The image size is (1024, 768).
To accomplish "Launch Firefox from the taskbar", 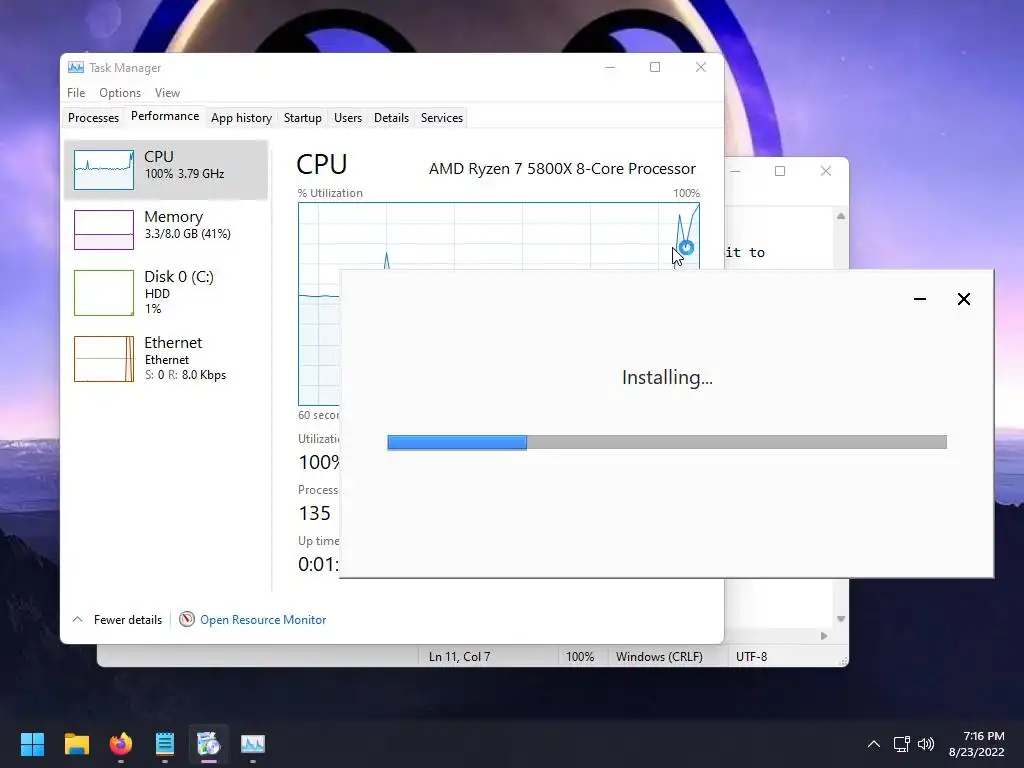I will [121, 744].
